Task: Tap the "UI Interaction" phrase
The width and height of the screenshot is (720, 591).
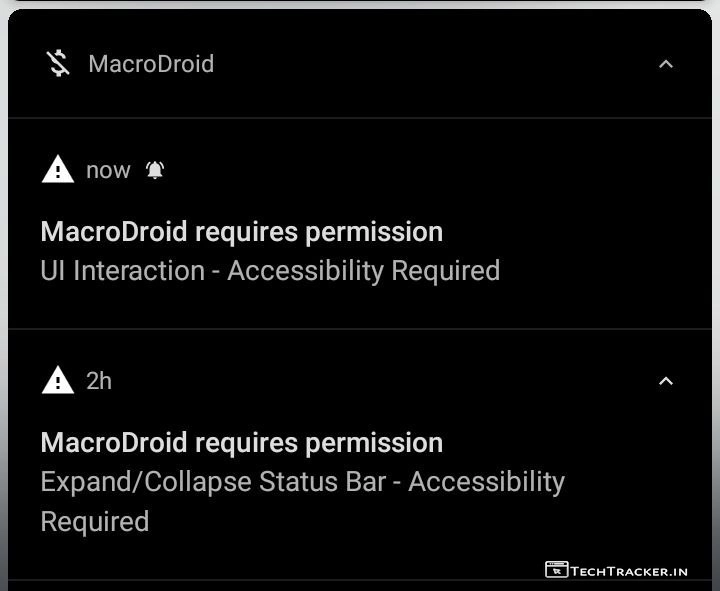Action: (123, 271)
